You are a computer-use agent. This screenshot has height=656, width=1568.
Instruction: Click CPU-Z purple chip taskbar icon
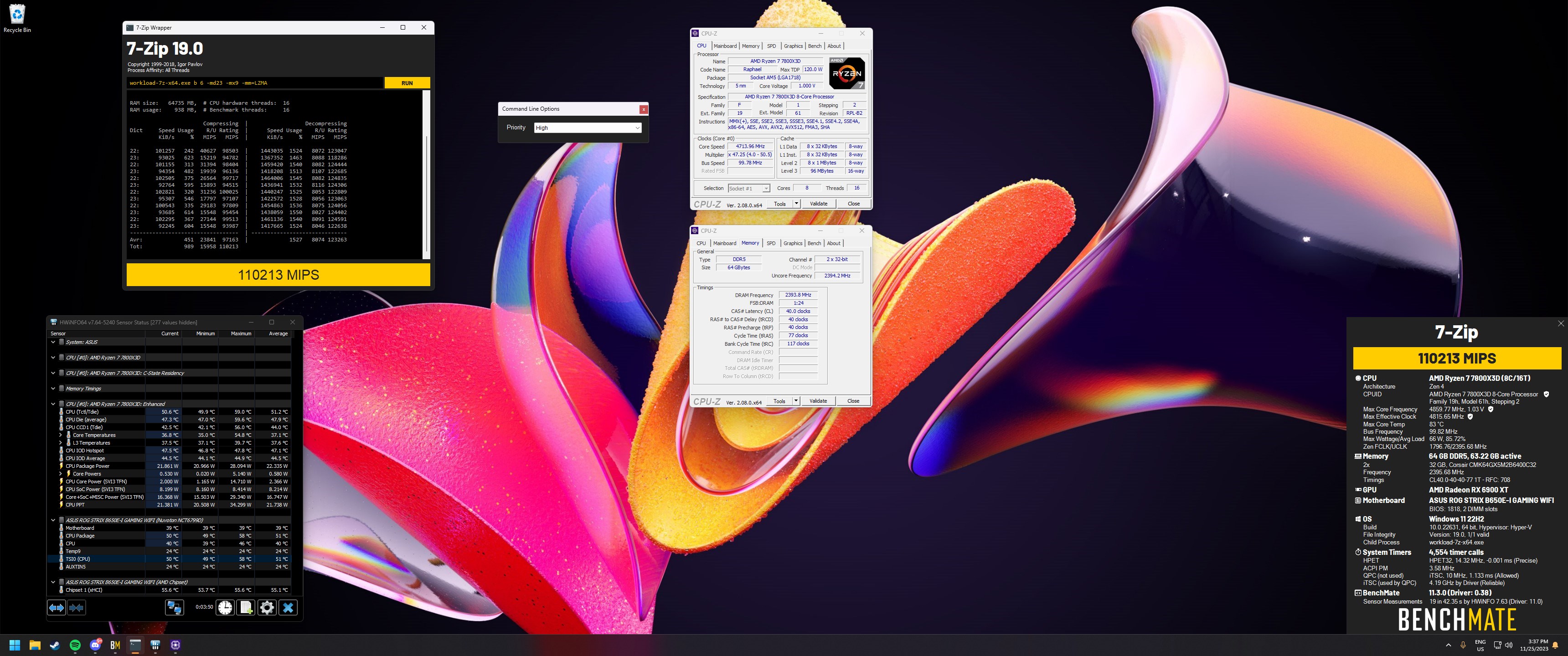[x=175, y=645]
